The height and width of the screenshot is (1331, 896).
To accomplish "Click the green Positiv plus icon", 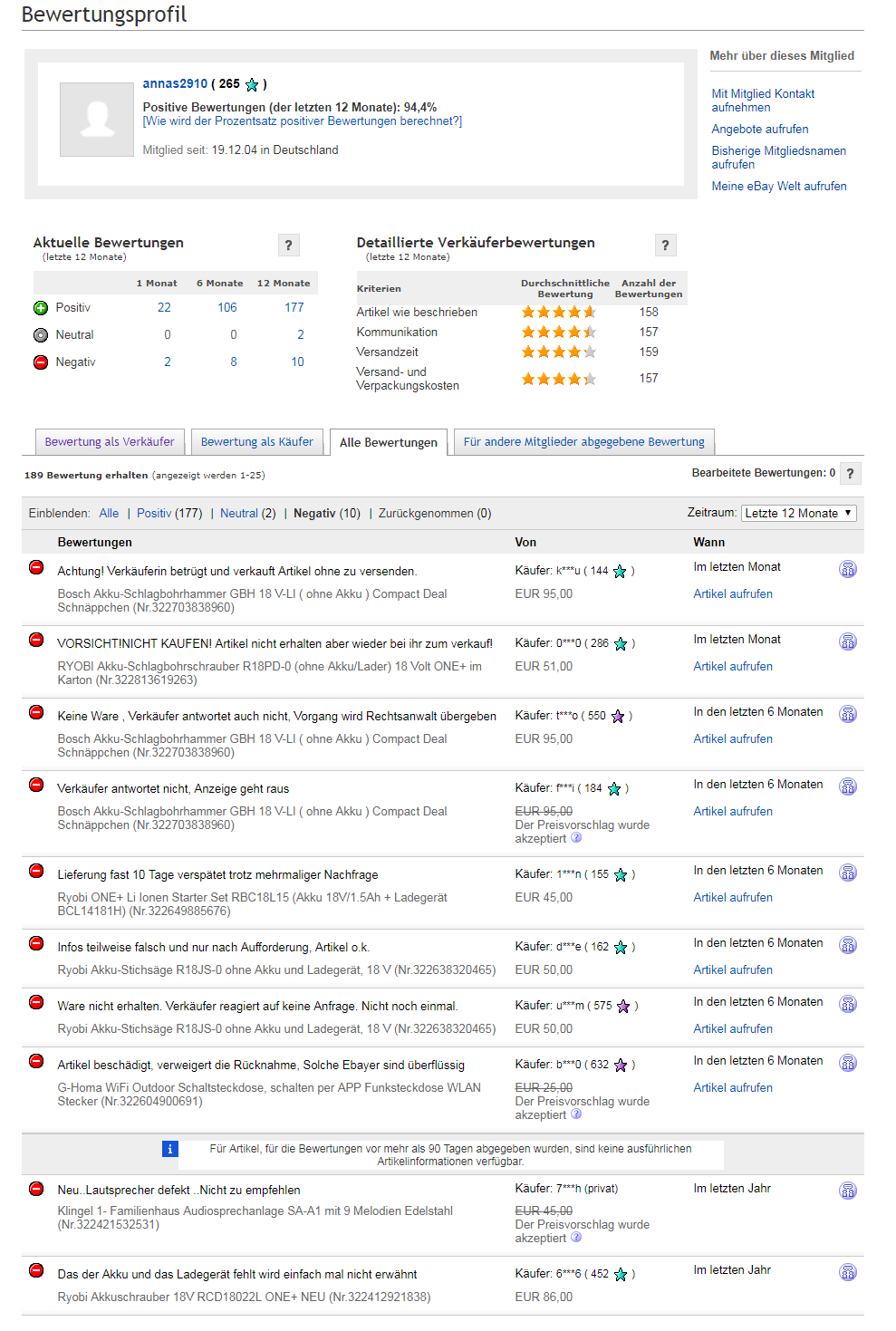I will click(x=41, y=308).
